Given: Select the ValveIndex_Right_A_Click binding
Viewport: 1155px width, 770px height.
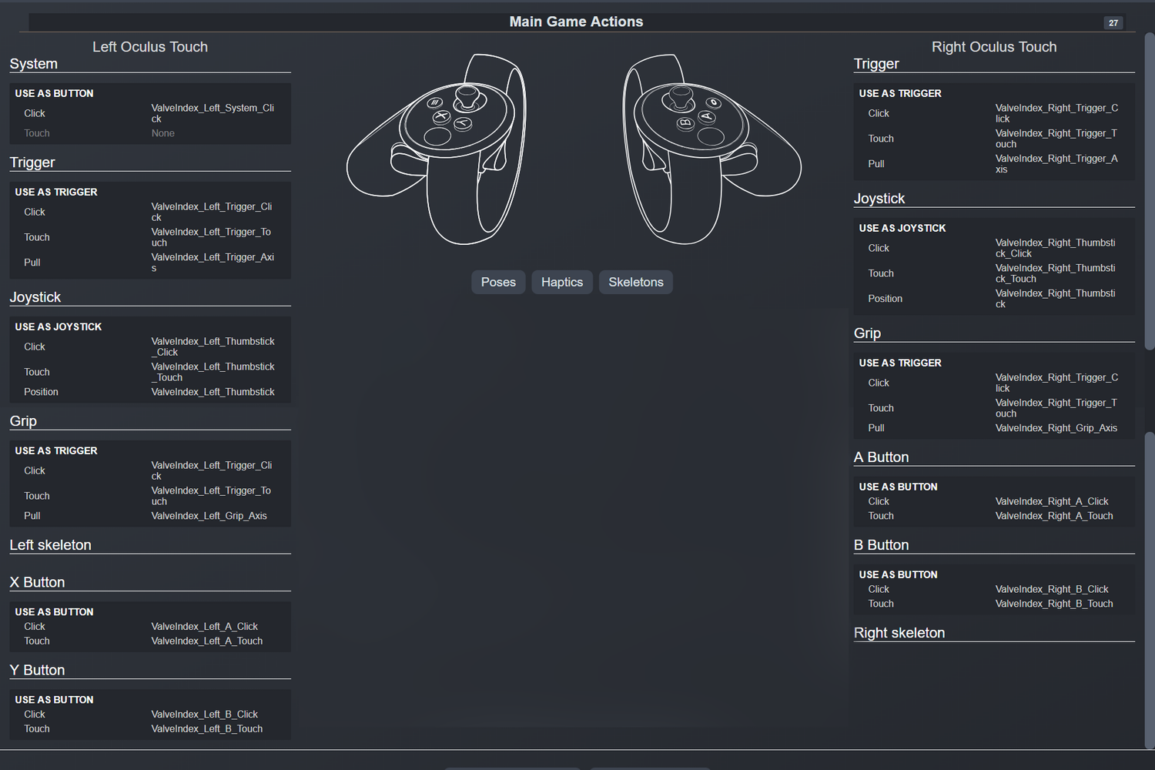Looking at the screenshot, I should pos(1052,502).
